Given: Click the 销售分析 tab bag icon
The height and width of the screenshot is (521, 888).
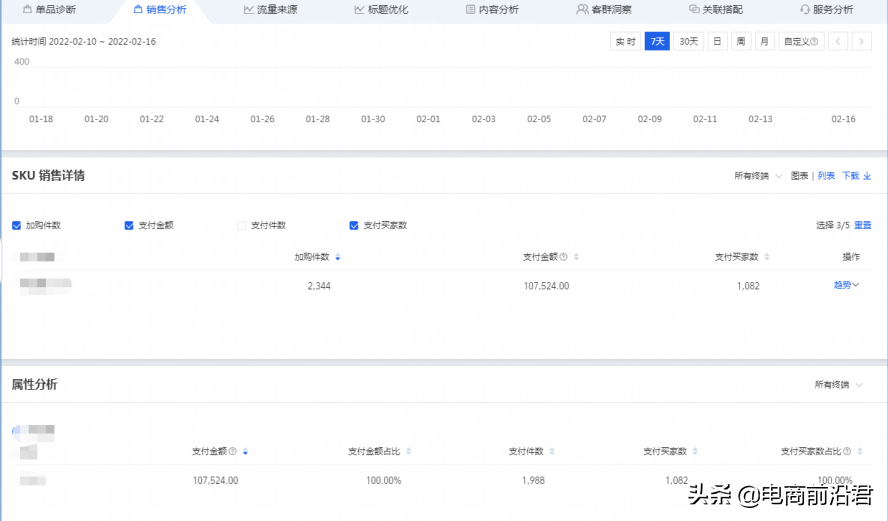Looking at the screenshot, I should 138,10.
